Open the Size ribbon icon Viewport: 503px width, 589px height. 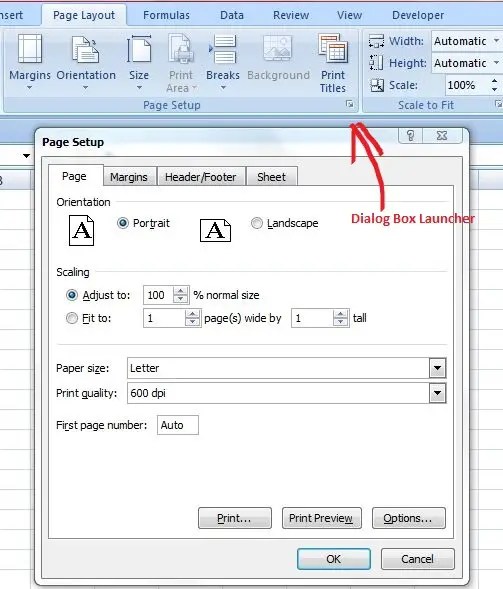[139, 49]
